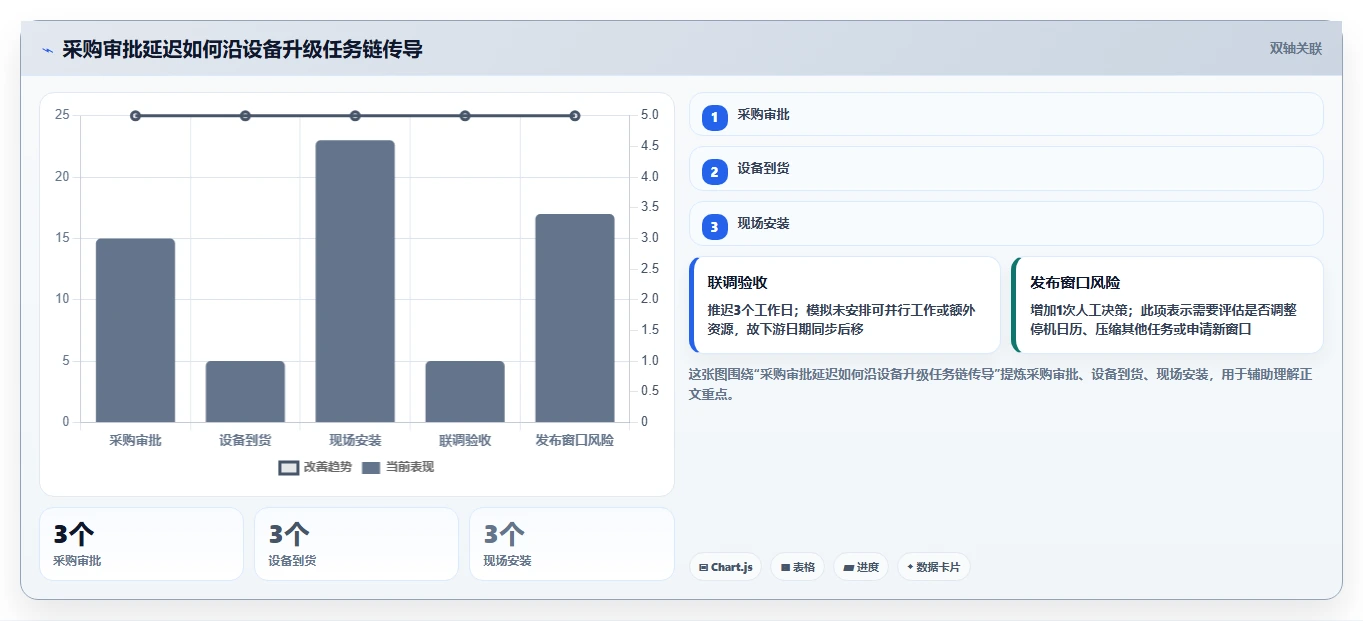Click the 联调验收 bar in the chart
The image size is (1363, 621).
[465, 391]
